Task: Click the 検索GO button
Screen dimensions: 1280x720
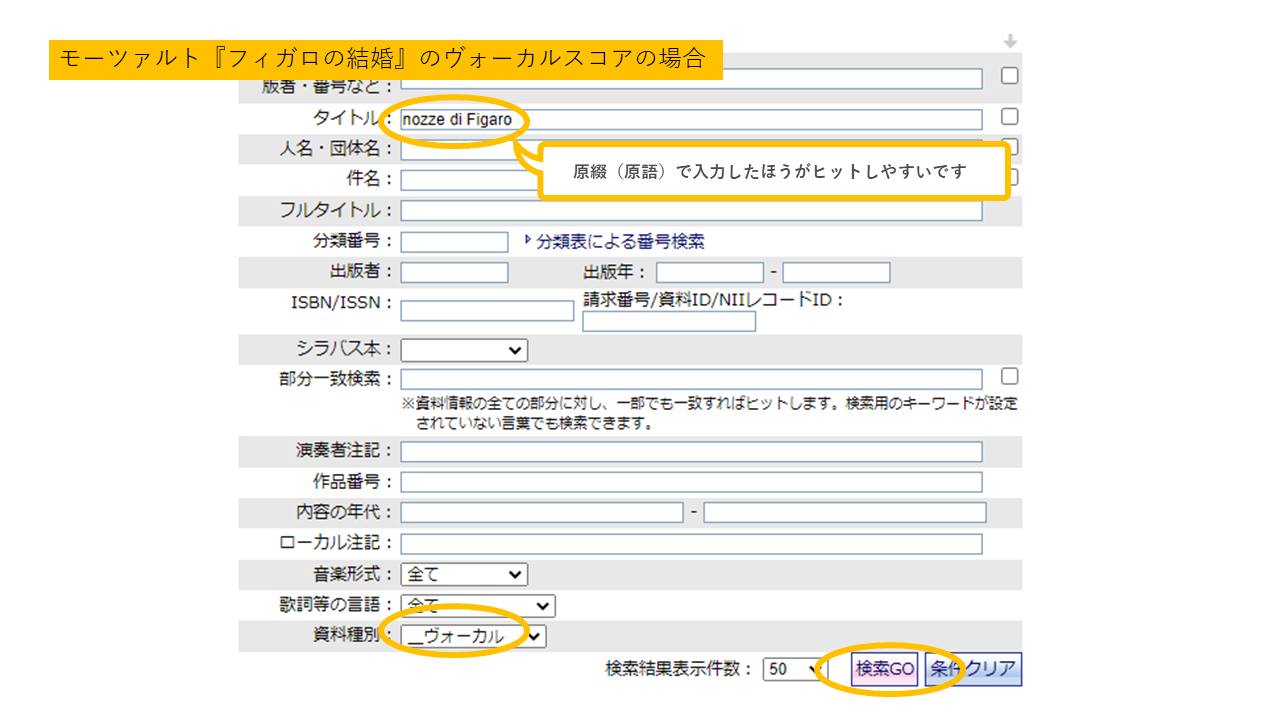Action: point(885,670)
